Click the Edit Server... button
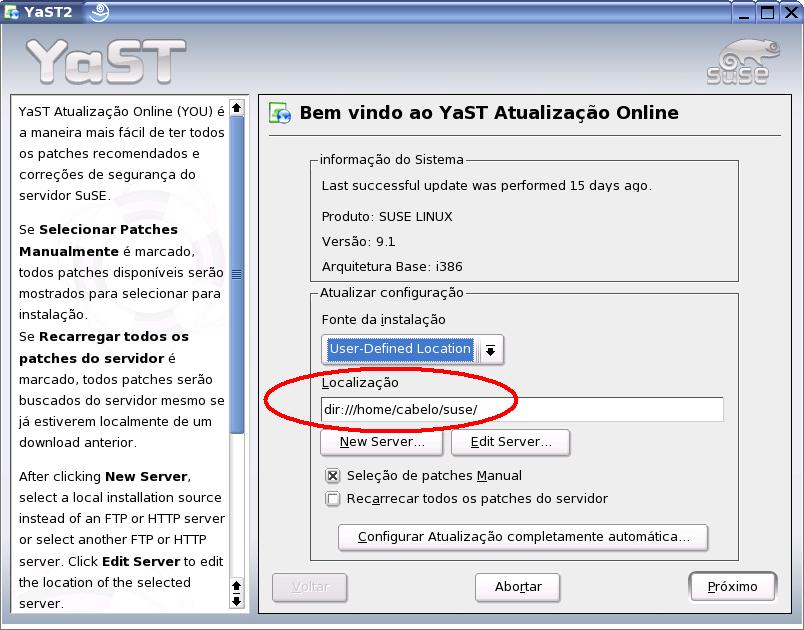804x630 pixels. tap(510, 442)
